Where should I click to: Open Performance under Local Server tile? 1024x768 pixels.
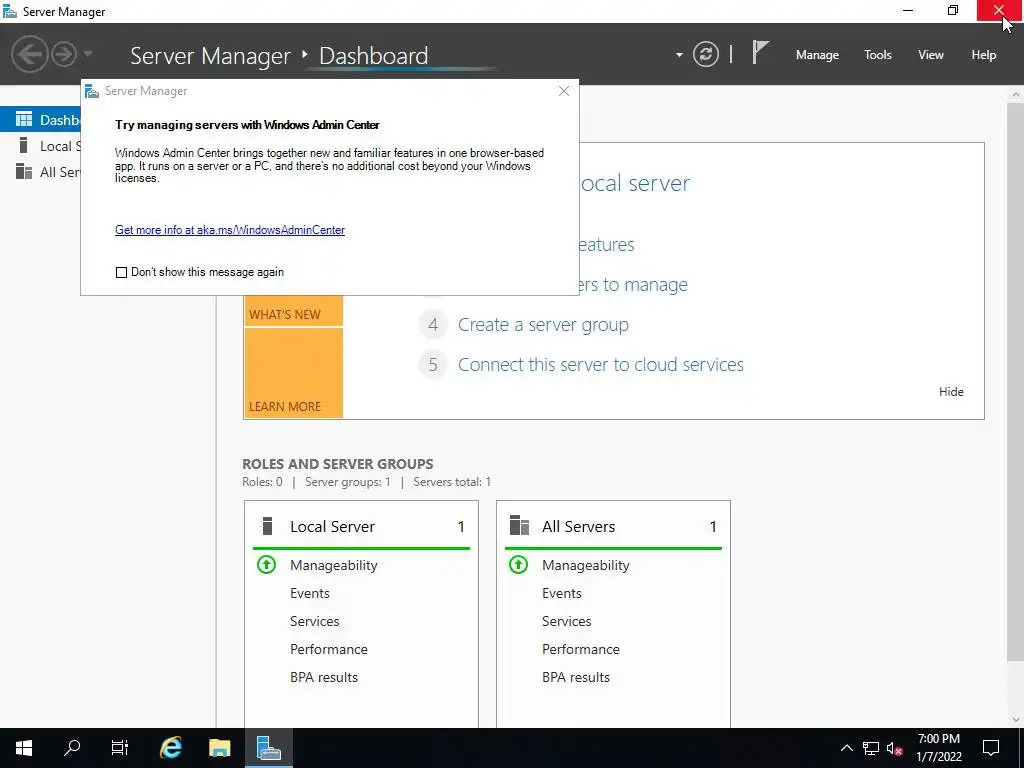[328, 650]
